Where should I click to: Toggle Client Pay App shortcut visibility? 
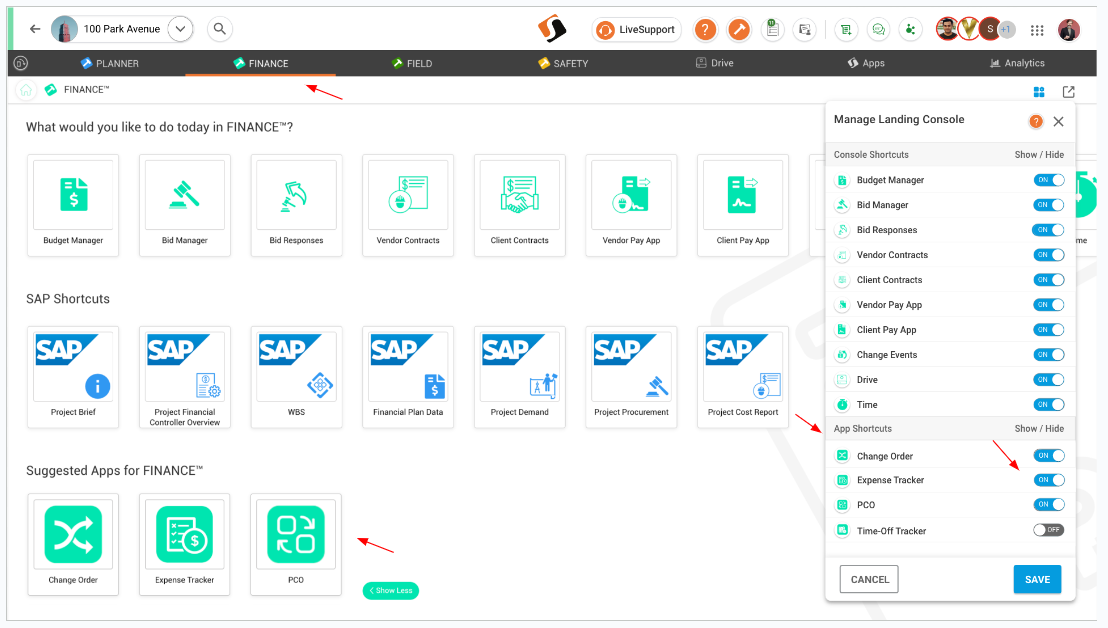(x=1049, y=330)
